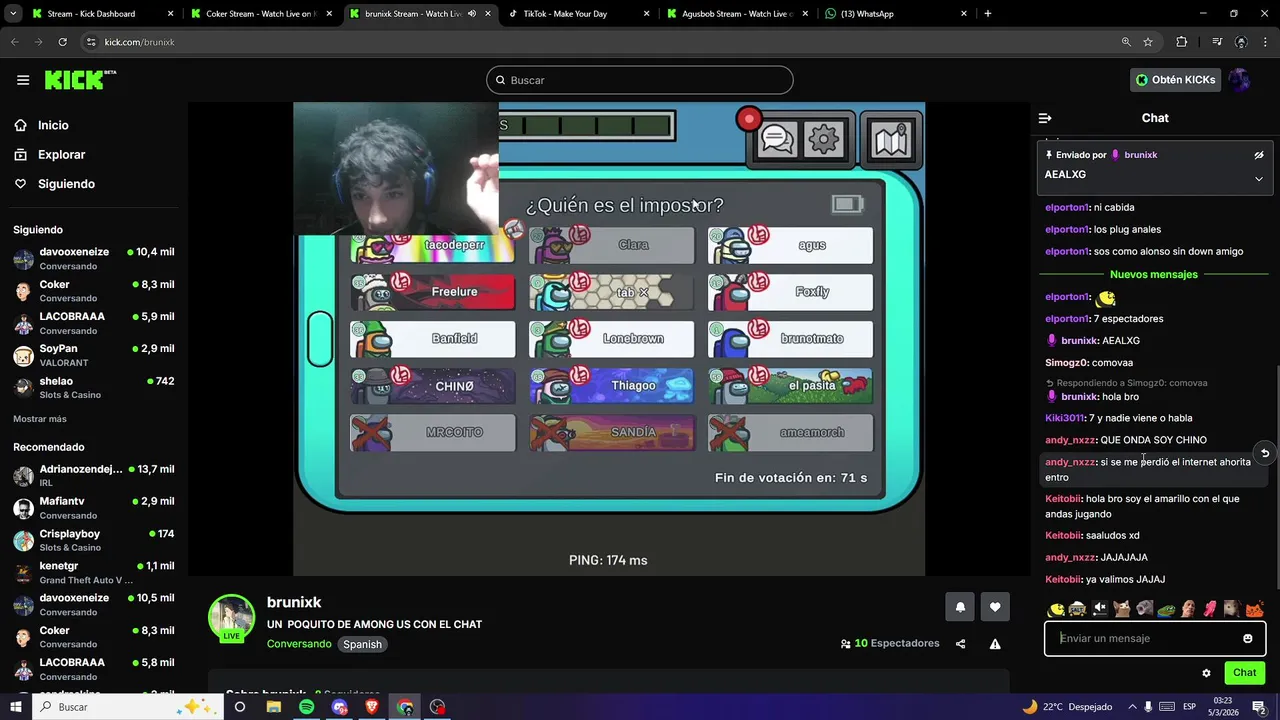Click the Windows Start button

pos(16,707)
